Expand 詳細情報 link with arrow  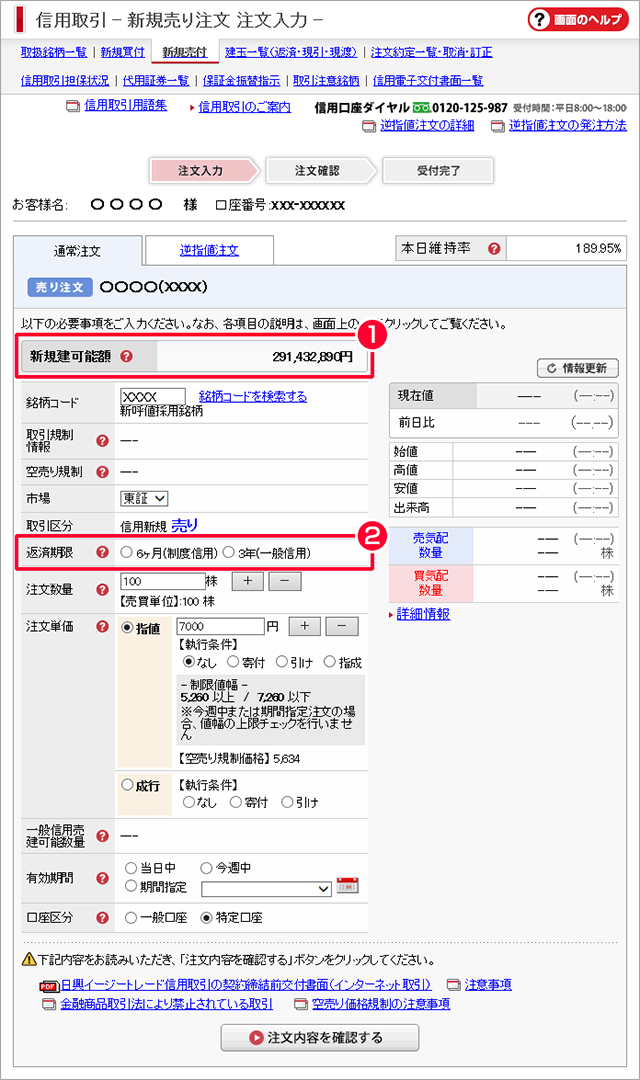point(422,614)
